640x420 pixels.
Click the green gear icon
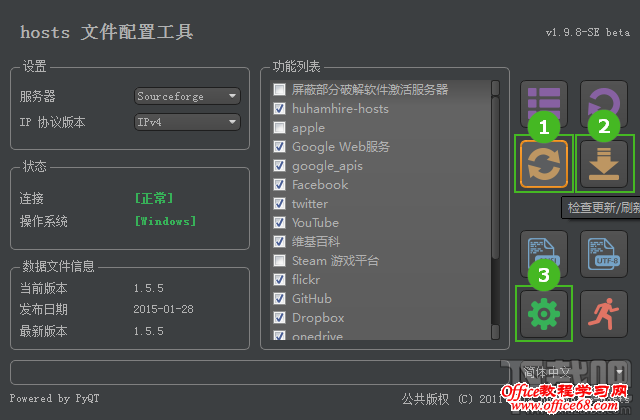click(544, 314)
